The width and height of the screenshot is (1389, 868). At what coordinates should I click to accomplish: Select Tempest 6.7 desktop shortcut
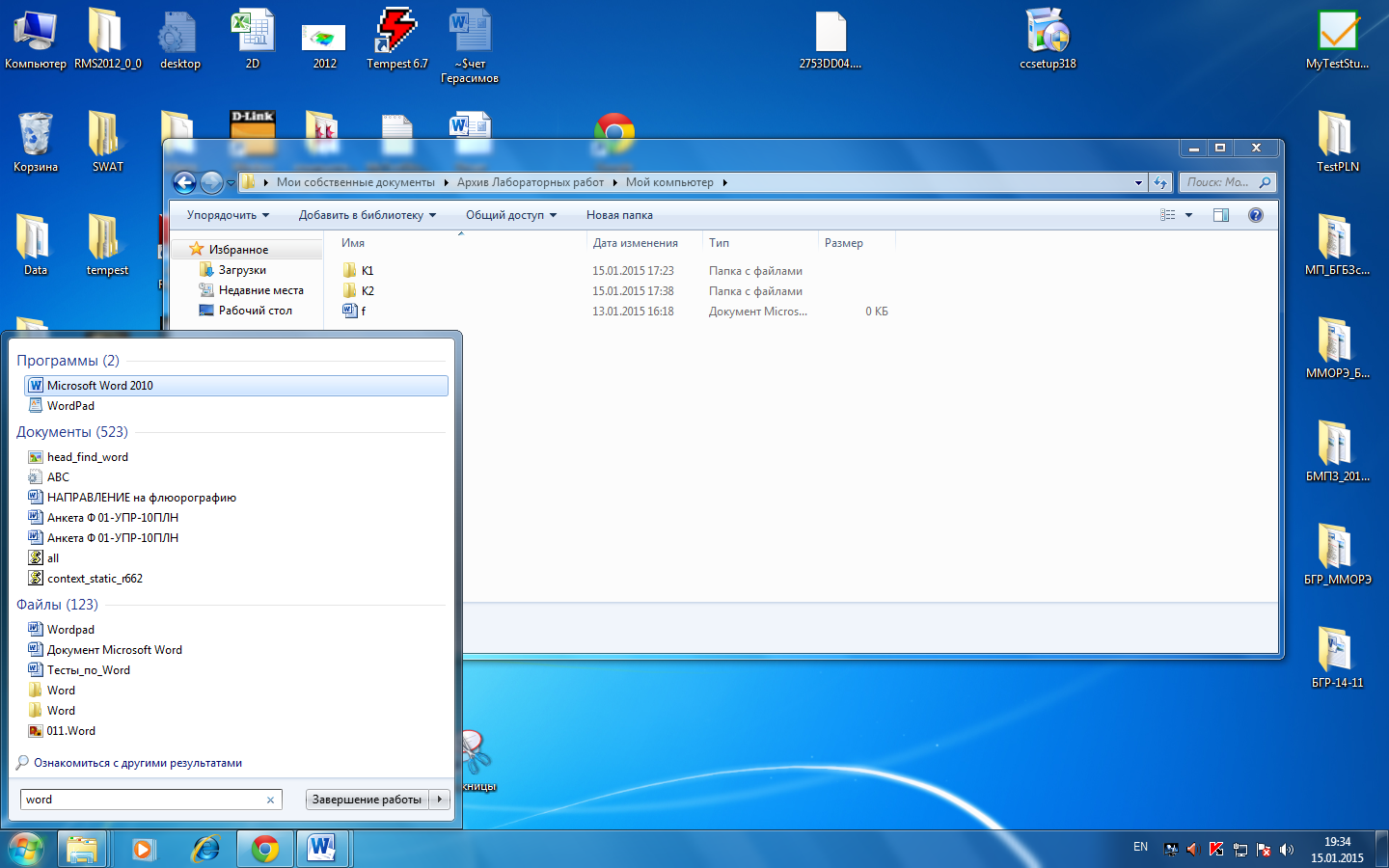[396, 41]
